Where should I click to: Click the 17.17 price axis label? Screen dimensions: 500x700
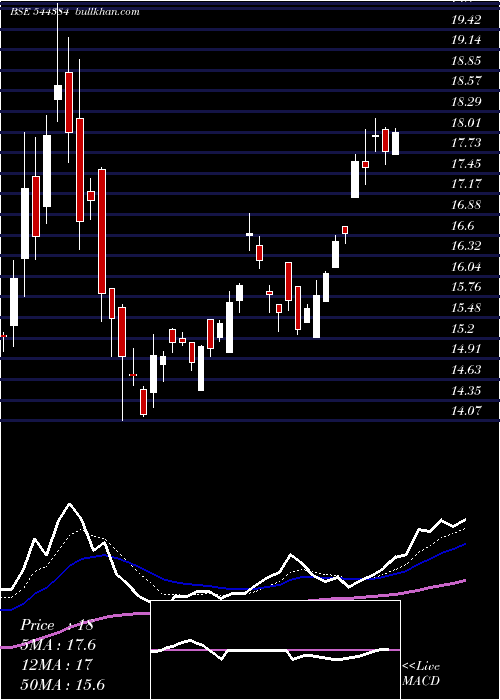466,184
